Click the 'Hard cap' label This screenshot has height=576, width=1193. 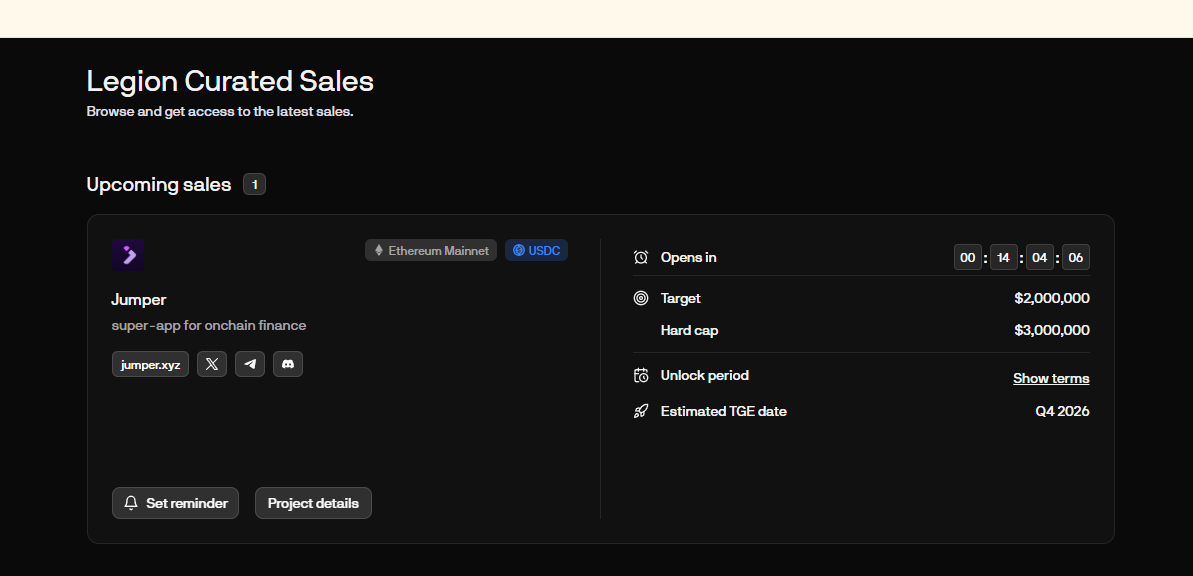(x=689, y=330)
